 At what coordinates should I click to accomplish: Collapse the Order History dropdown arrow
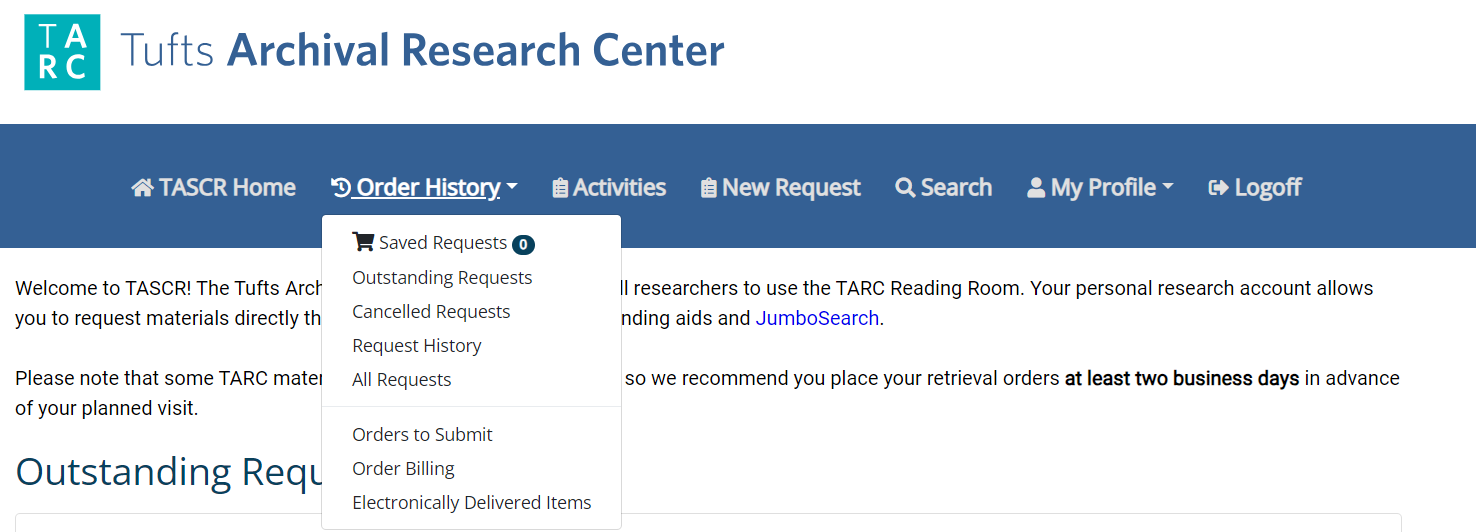(x=511, y=188)
